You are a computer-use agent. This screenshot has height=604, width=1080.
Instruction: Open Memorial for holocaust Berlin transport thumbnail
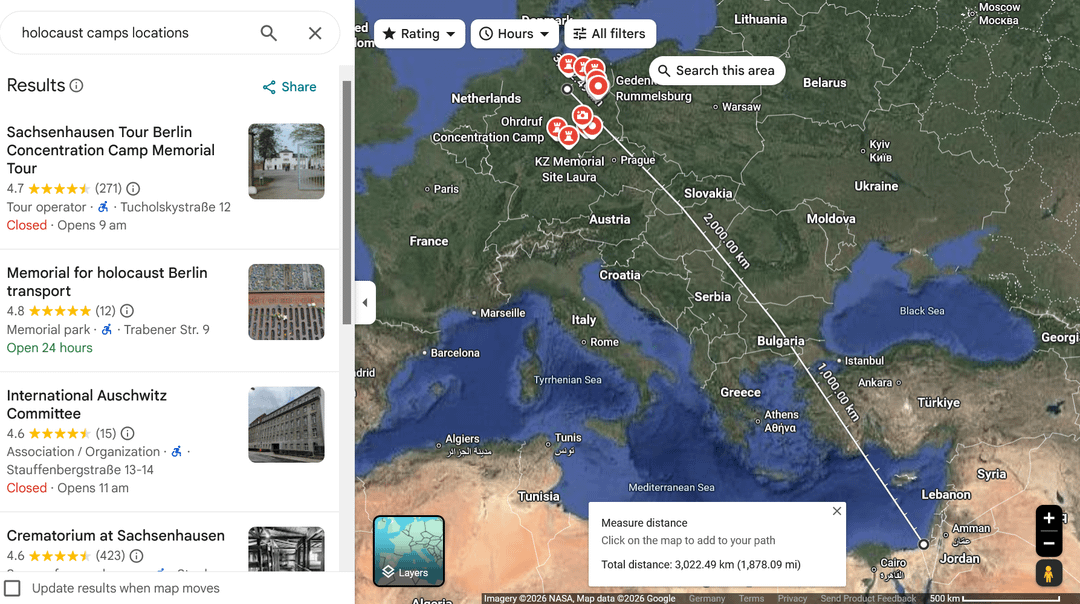coord(287,302)
